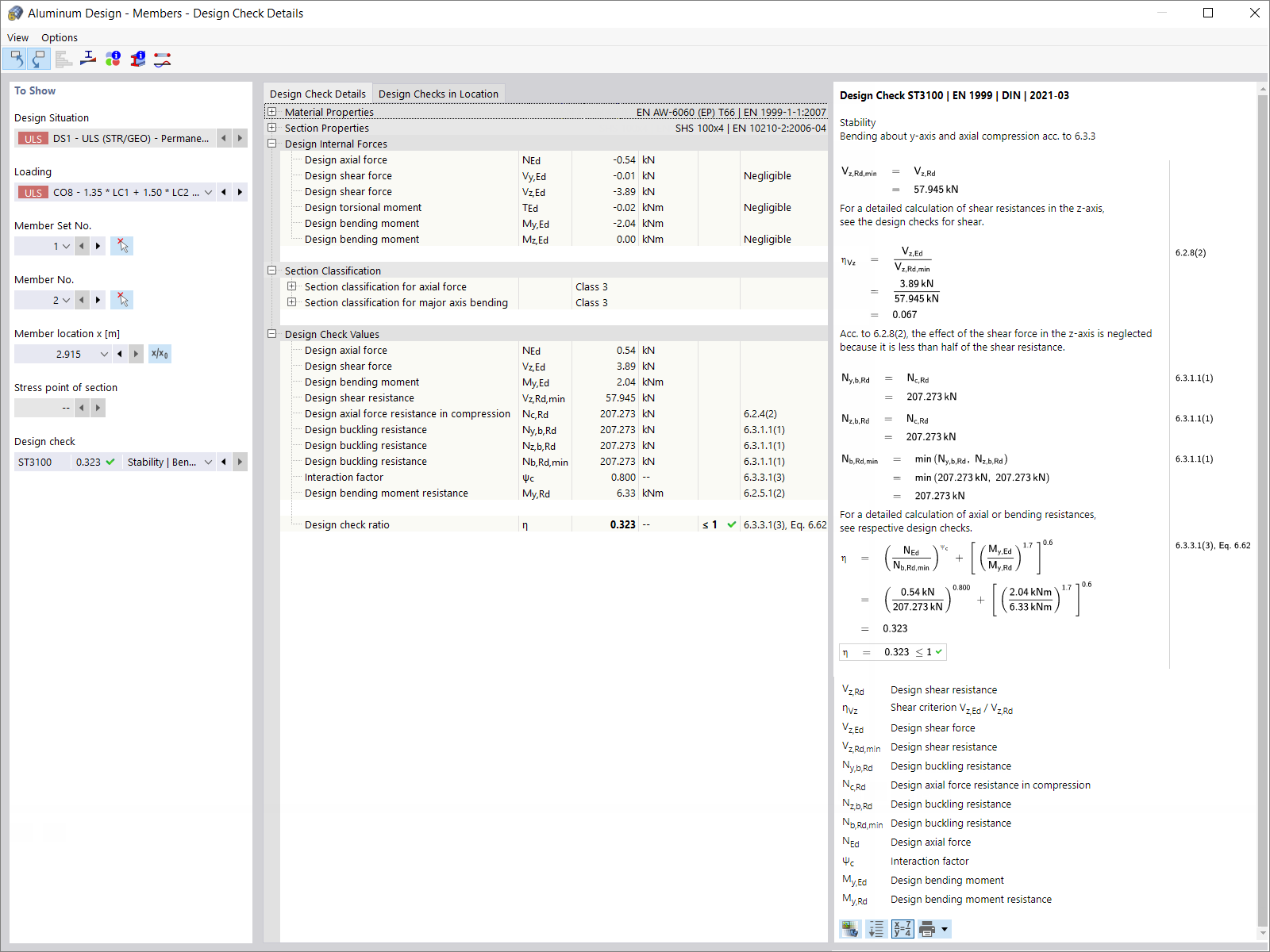
Task: Collapse the Design Internal Forces group
Action: click(272, 144)
